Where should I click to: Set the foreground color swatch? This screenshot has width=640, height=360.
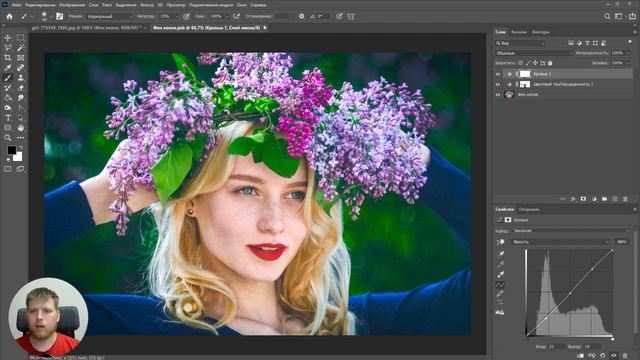(x=11, y=150)
